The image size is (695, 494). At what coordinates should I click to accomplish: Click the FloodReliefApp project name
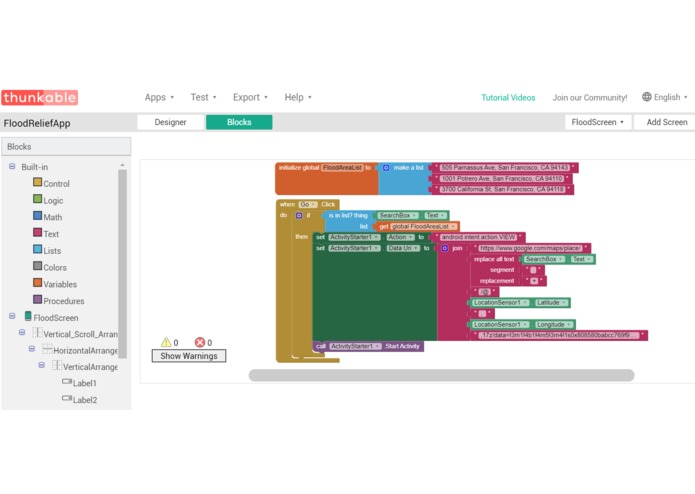37,123
